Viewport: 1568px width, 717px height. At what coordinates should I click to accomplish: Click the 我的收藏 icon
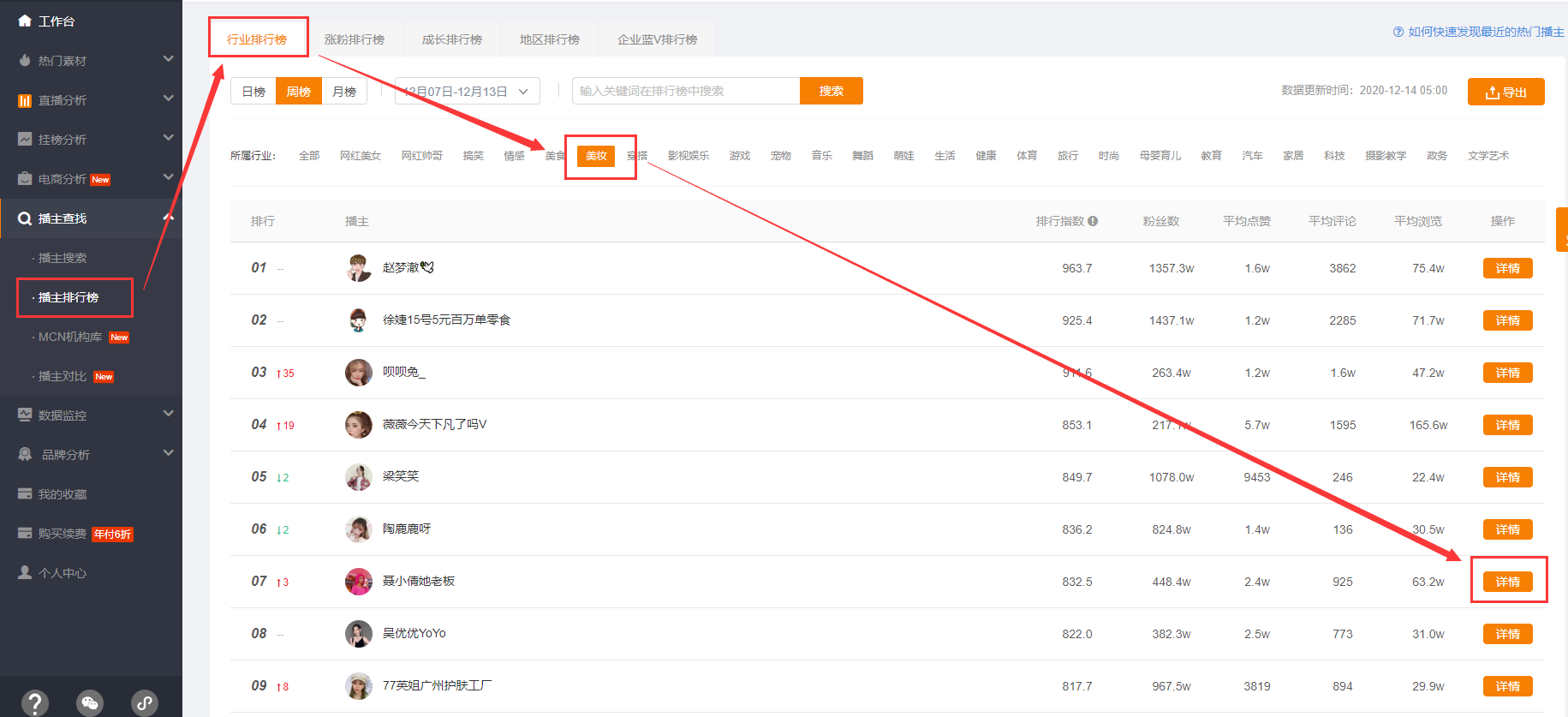pyautogui.click(x=25, y=493)
